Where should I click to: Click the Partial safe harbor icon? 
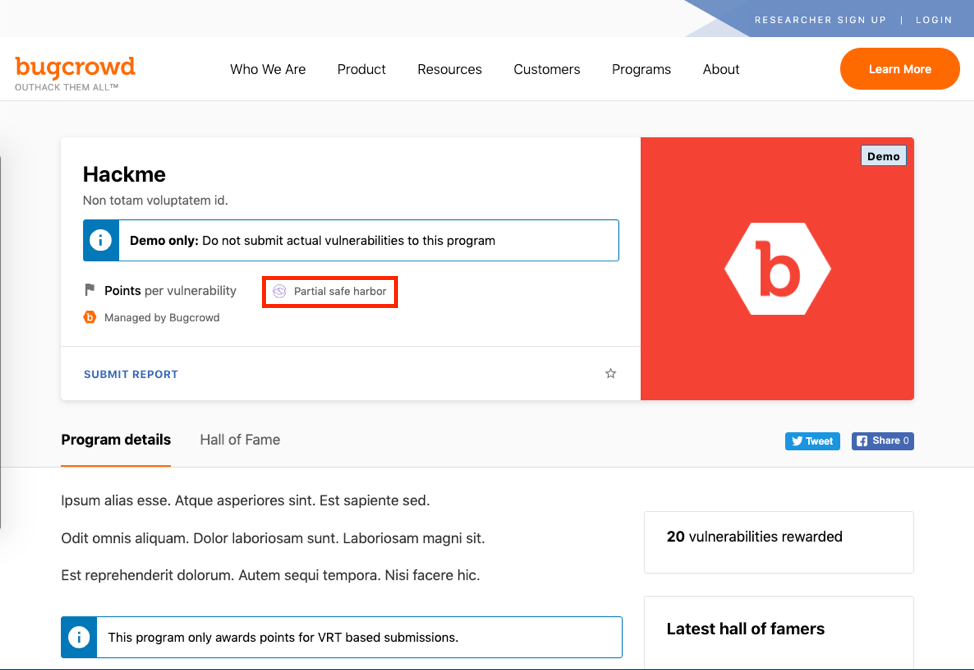pyautogui.click(x=280, y=291)
